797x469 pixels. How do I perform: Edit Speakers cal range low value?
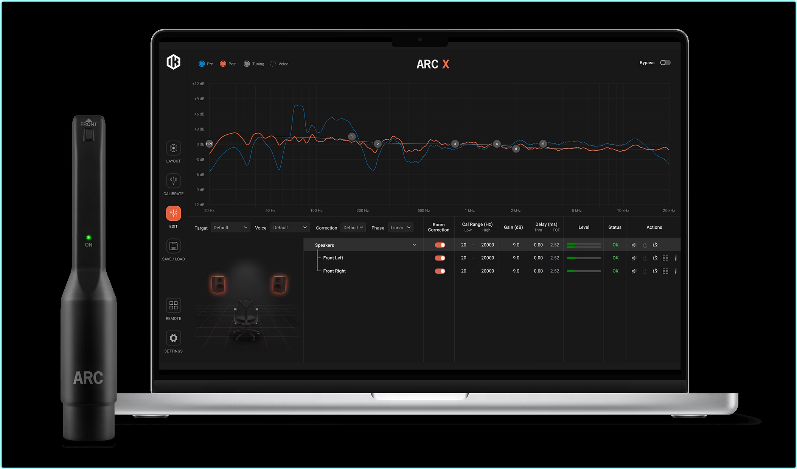coord(464,245)
